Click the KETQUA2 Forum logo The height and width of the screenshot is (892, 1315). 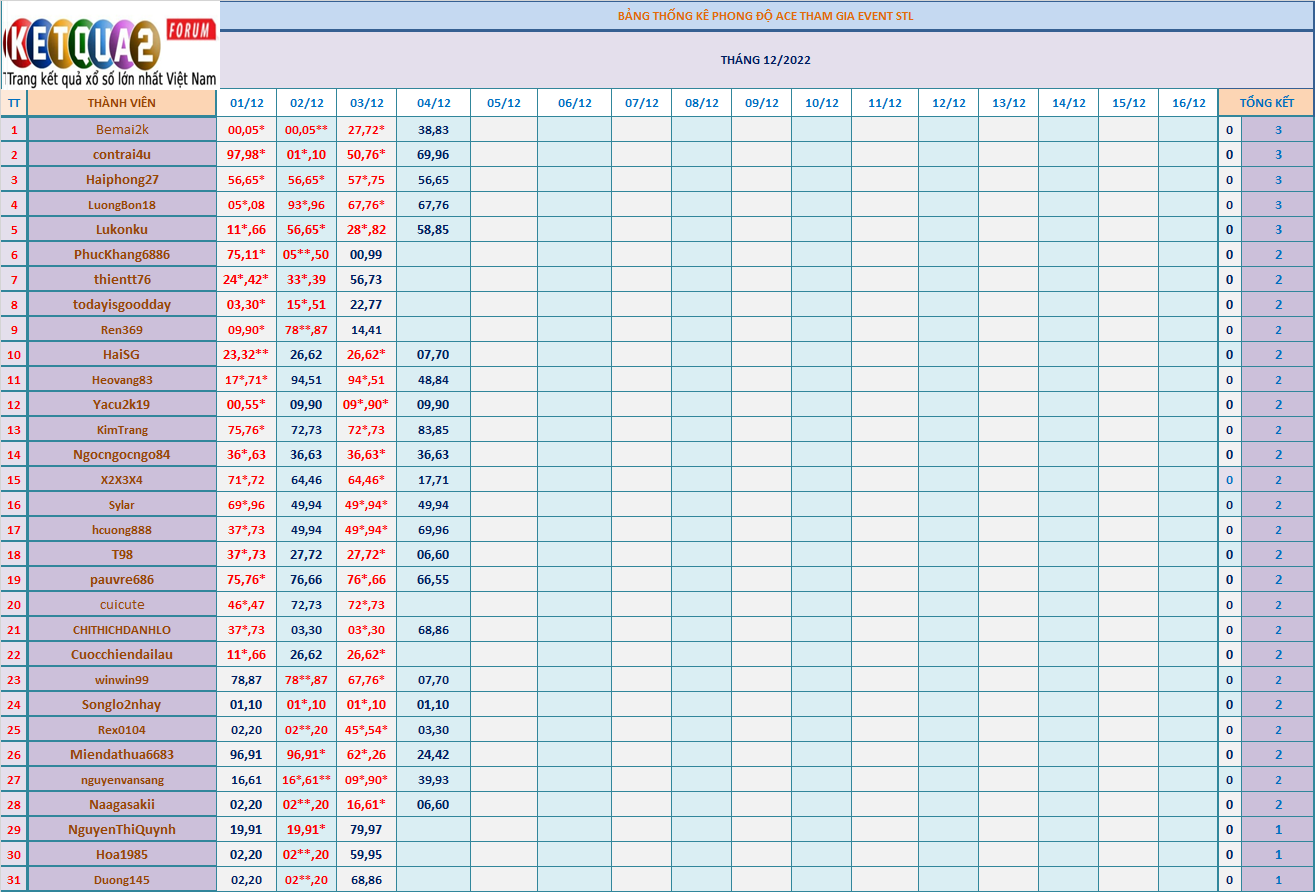[x=110, y=45]
